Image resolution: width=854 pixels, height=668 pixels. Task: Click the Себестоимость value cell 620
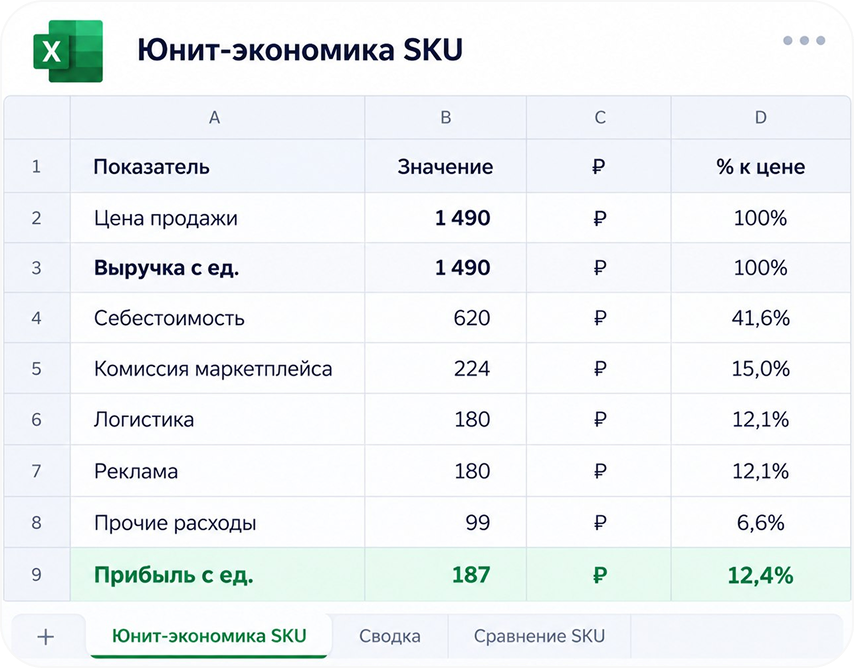click(446, 318)
